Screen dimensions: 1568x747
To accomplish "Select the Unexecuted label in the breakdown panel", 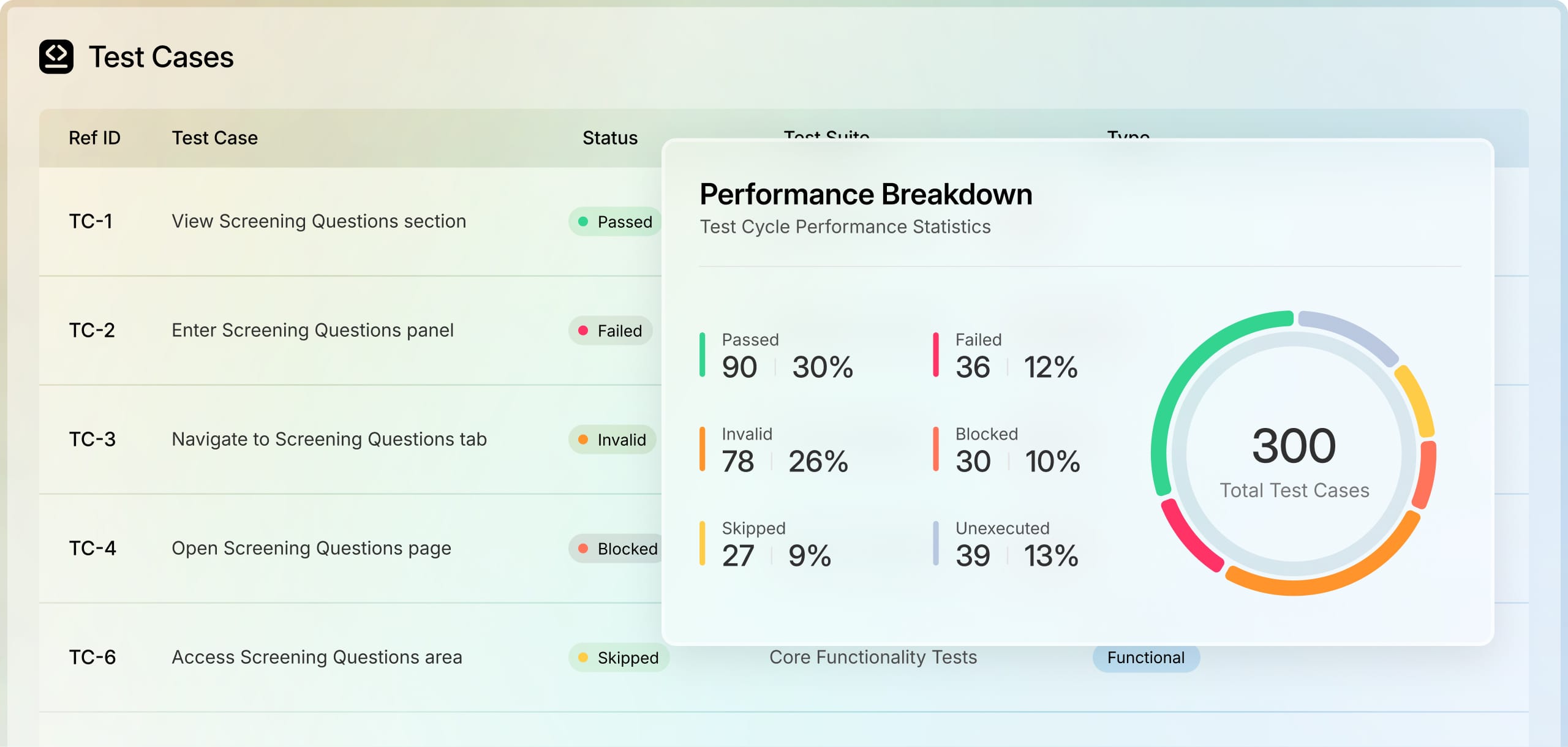I will pyautogui.click(x=1003, y=528).
